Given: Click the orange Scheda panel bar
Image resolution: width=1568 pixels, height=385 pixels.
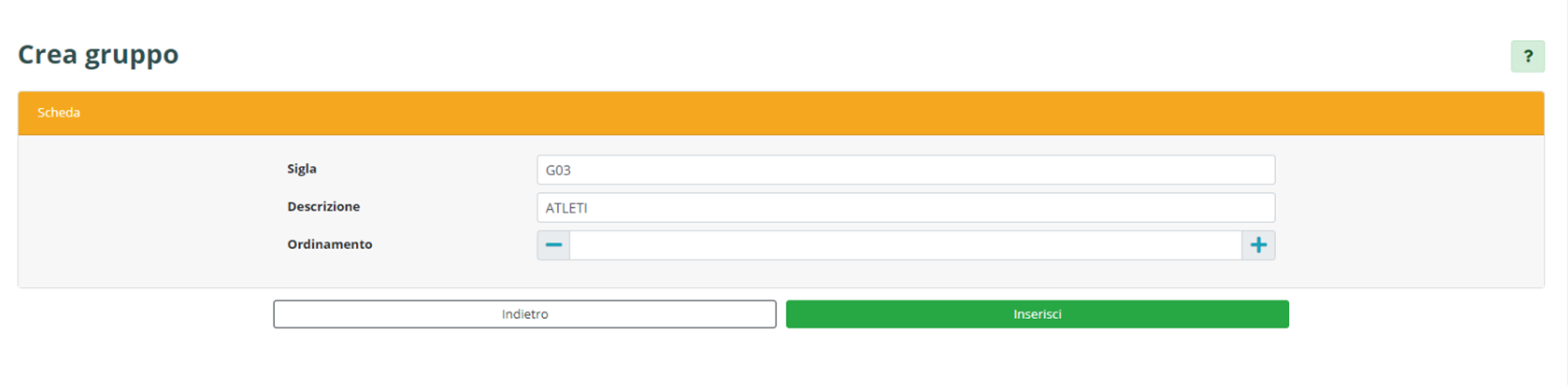Looking at the screenshot, I should 781,113.
